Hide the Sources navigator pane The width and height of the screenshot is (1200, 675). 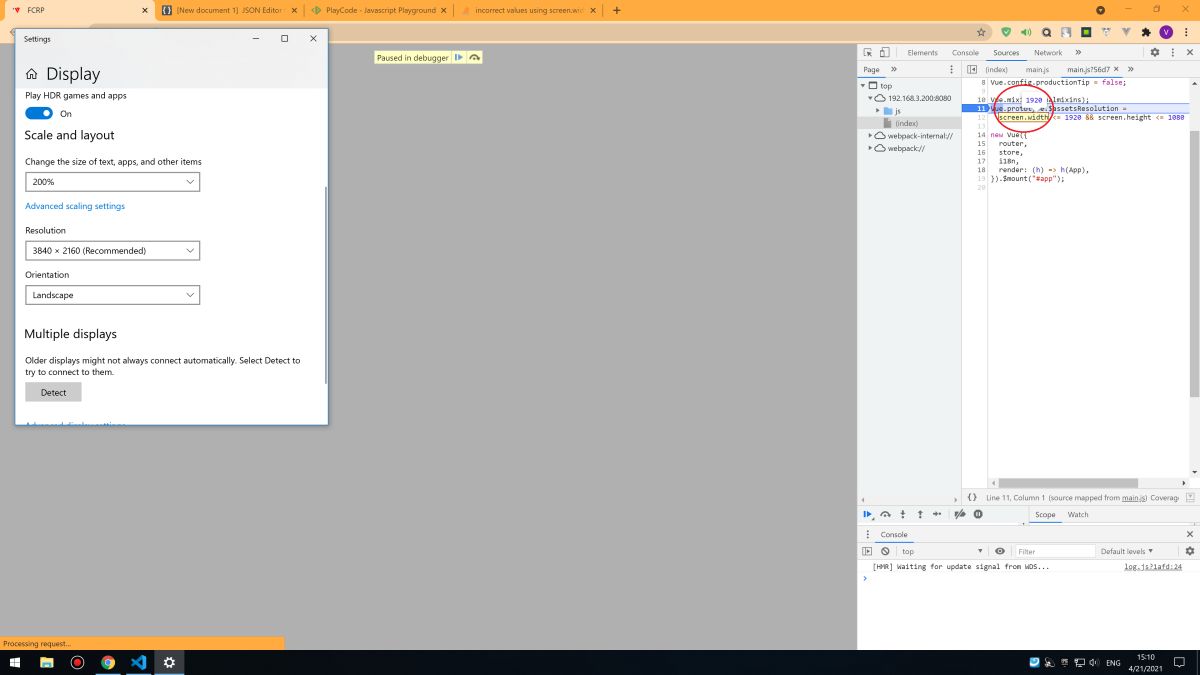[972, 69]
